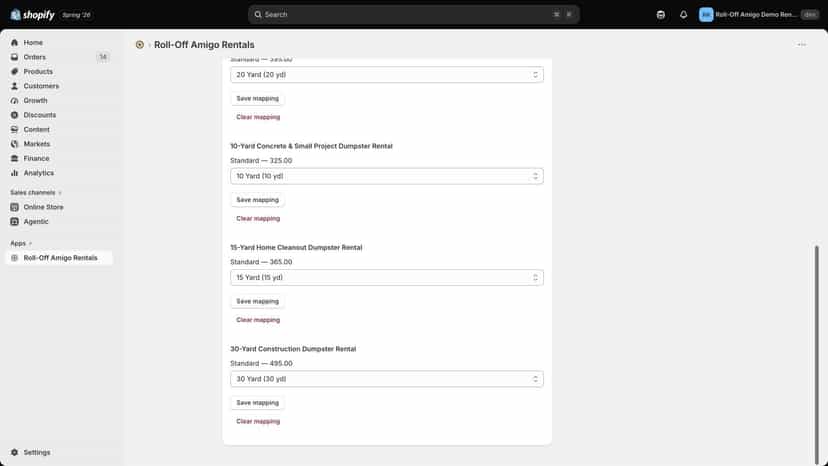This screenshot has height=466, width=828.
Task: Open Settings at sidebar bottom
Action: [37, 452]
